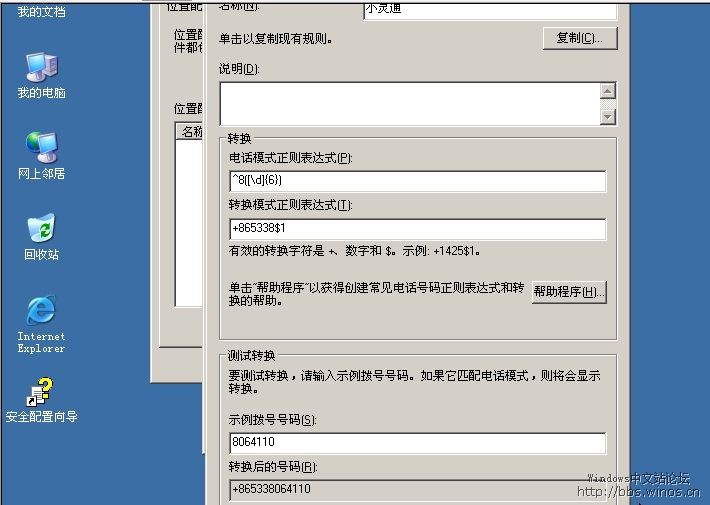Click the 示例拨号号码(S) label
The image size is (710, 505).
point(272,420)
